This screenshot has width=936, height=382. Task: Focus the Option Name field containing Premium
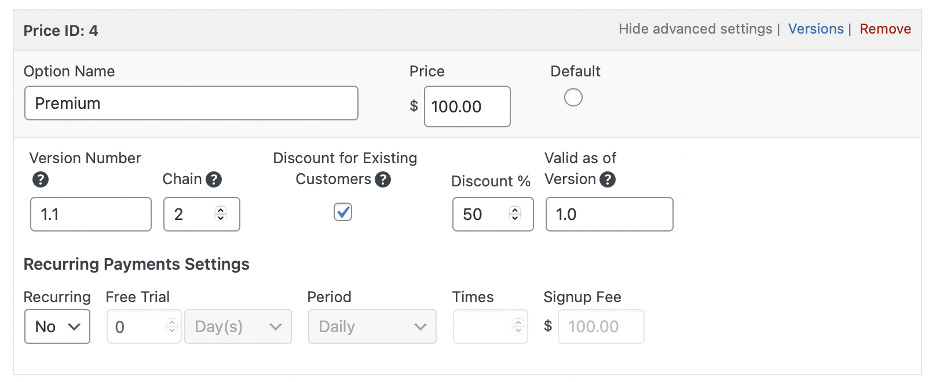[191, 103]
